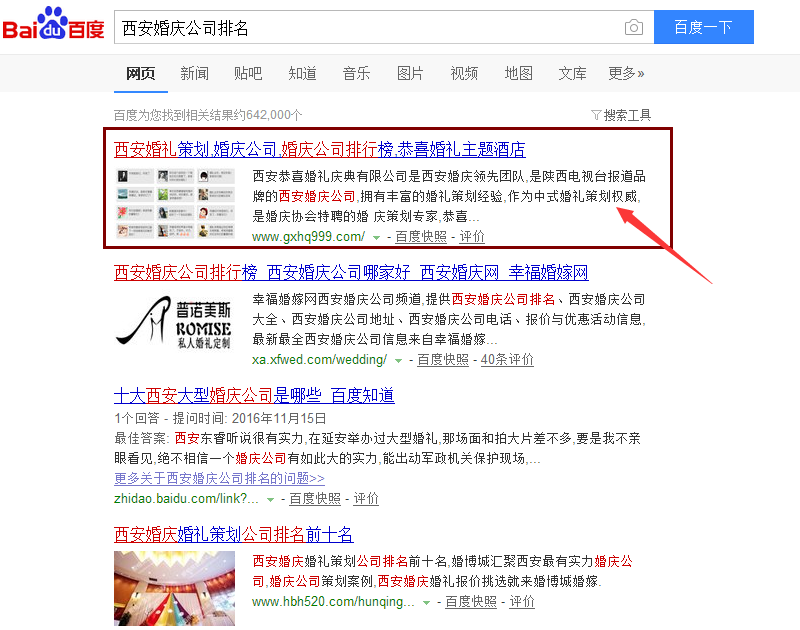Click the search query input field
Image resolution: width=800 pixels, height=630 pixels.
pyautogui.click(x=367, y=27)
